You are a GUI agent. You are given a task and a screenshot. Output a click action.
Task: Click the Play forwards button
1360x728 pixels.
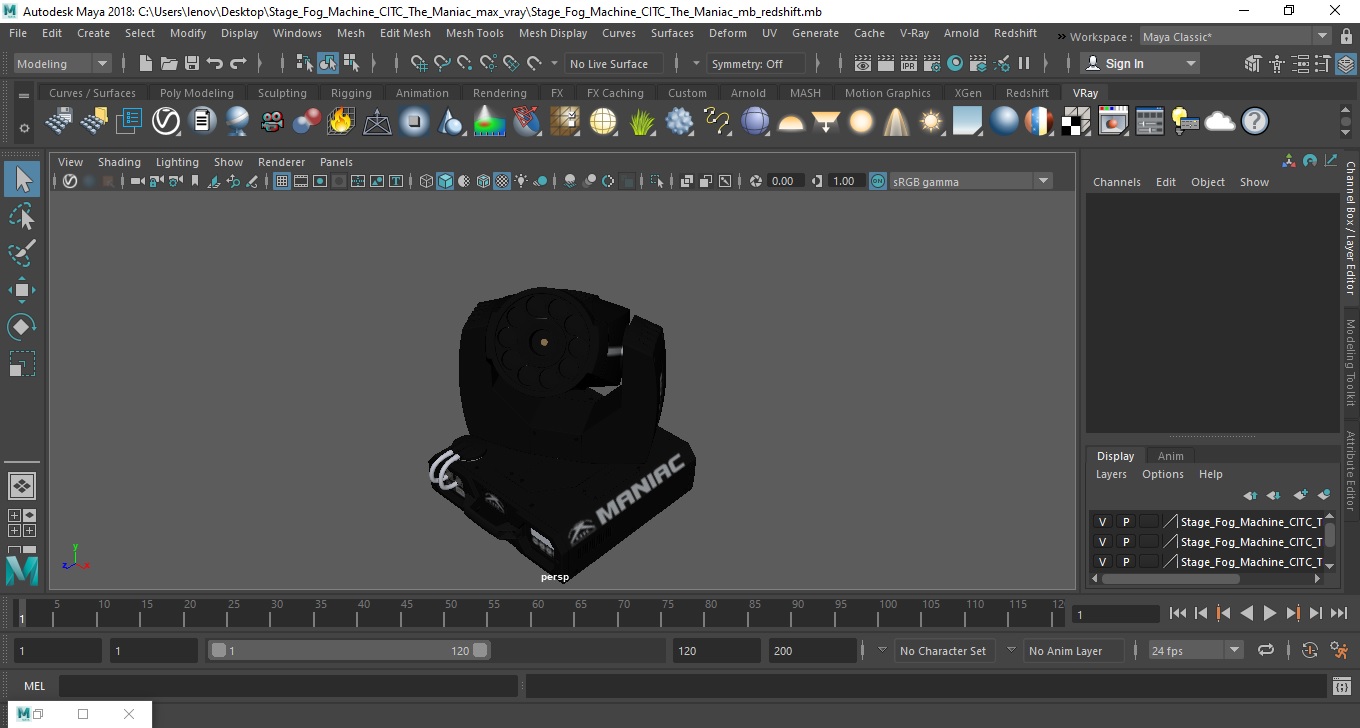pos(1269,613)
